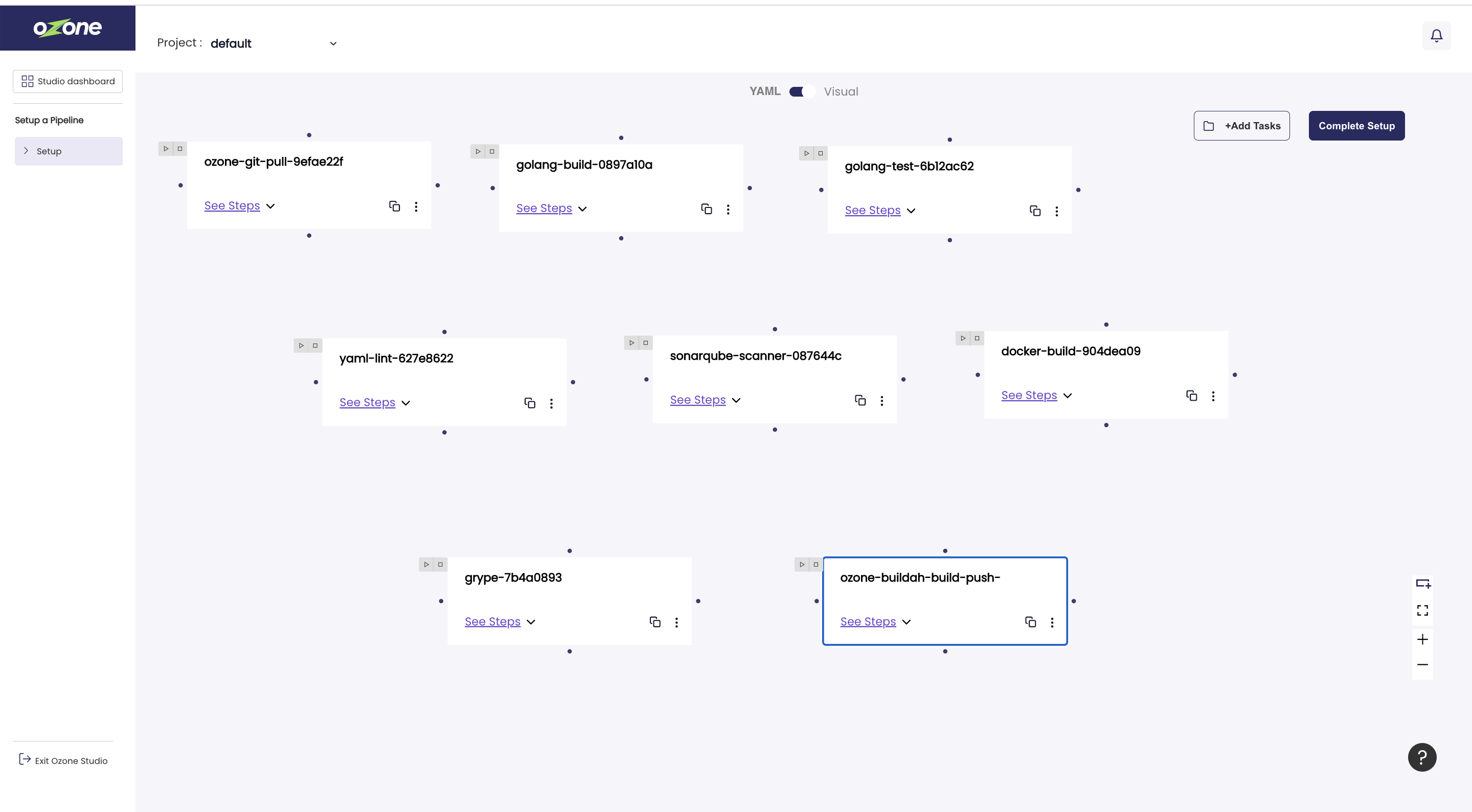Viewport: 1472px width, 812px height.
Task: Expand the Setup sidebar item
Action: (69, 151)
